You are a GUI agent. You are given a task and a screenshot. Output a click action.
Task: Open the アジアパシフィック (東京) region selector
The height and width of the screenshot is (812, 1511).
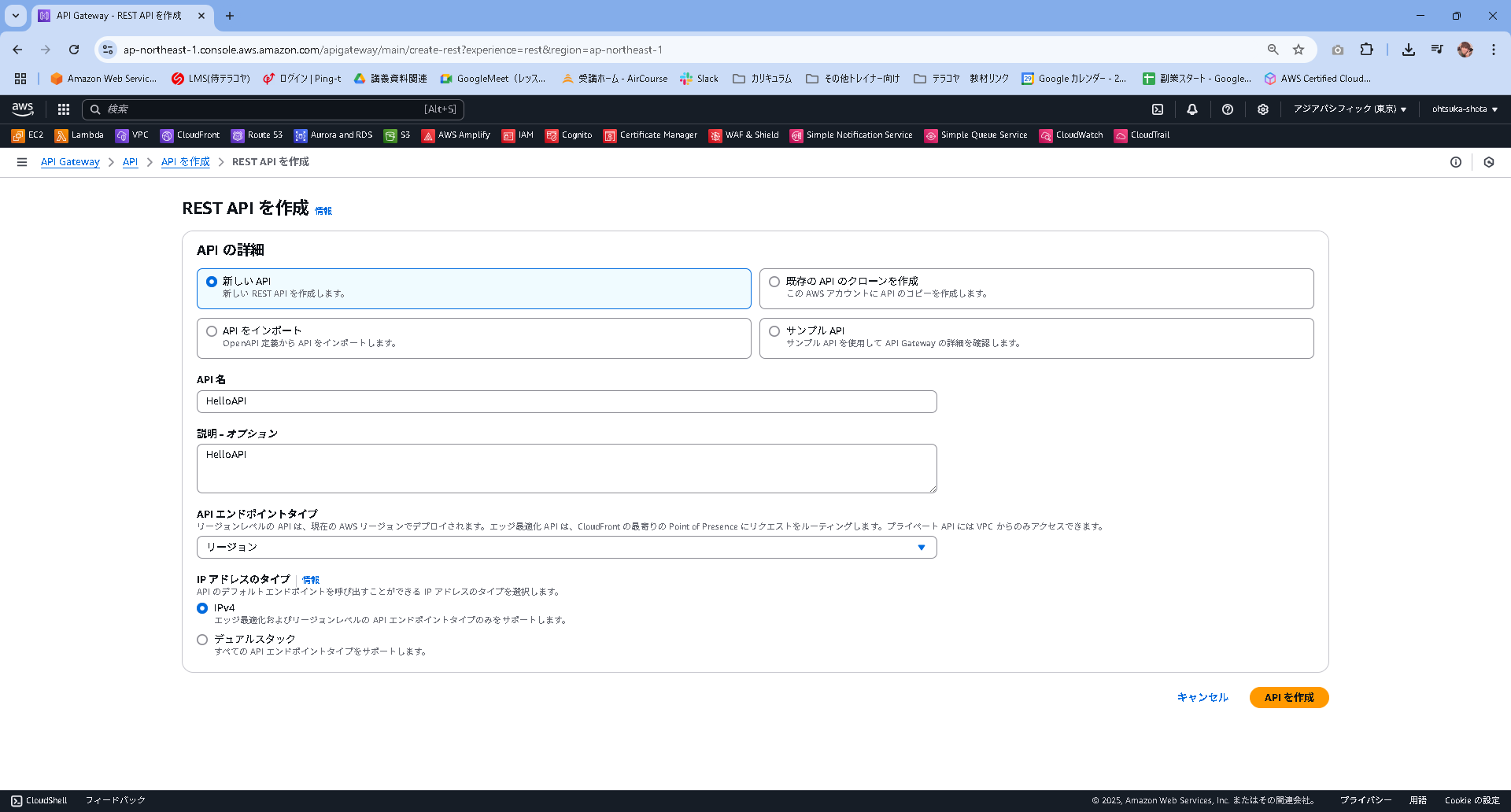tap(1347, 109)
